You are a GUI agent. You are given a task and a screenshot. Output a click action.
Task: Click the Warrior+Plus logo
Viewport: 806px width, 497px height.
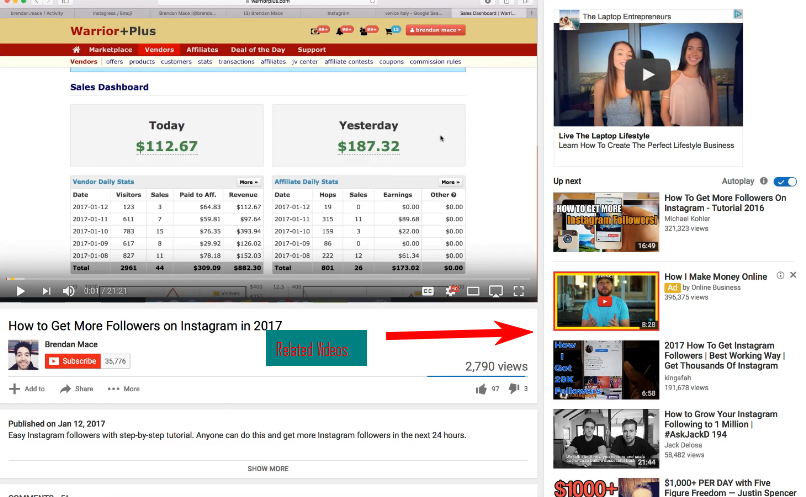tap(113, 31)
